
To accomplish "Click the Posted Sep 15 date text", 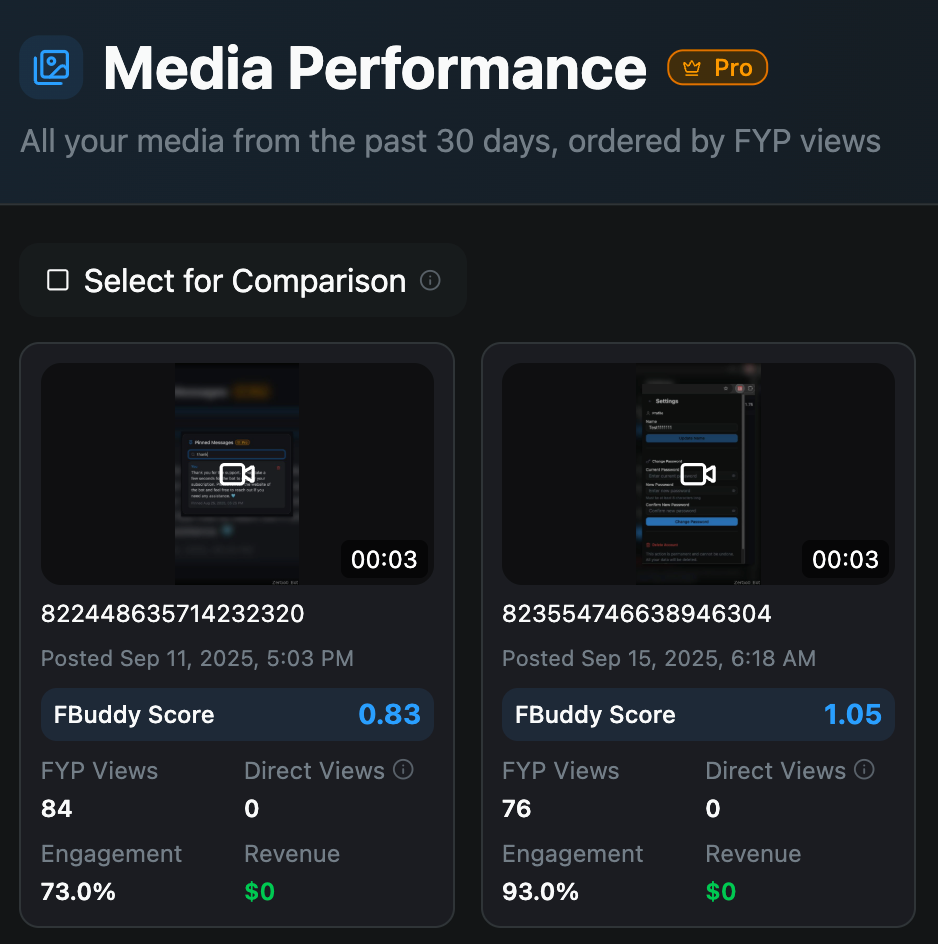I will point(658,658).
